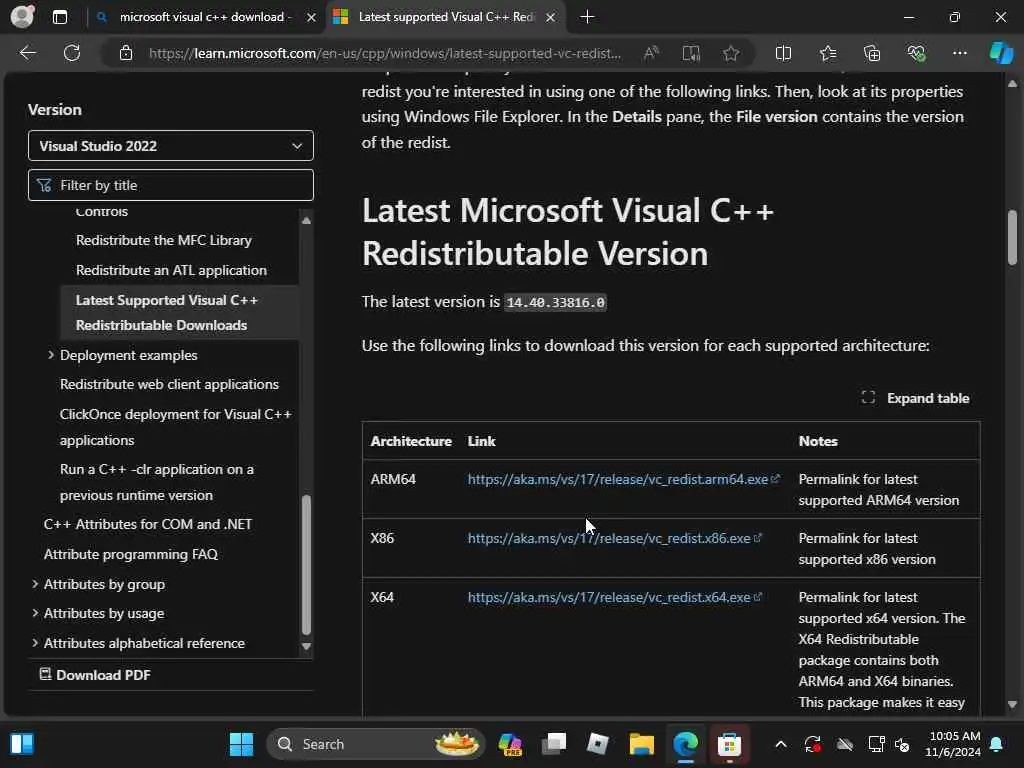Click Expand table button
Viewport: 1024px width, 768px height.
pos(915,398)
